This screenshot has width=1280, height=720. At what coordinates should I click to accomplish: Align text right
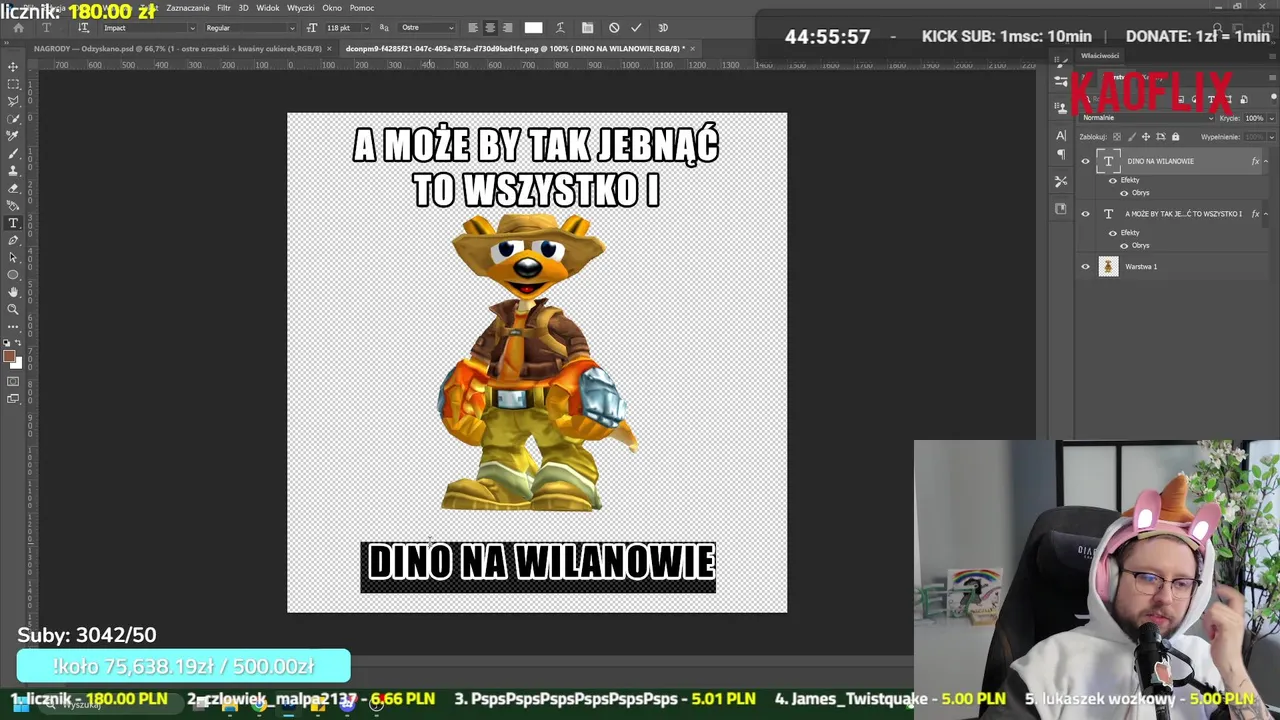pos(507,28)
